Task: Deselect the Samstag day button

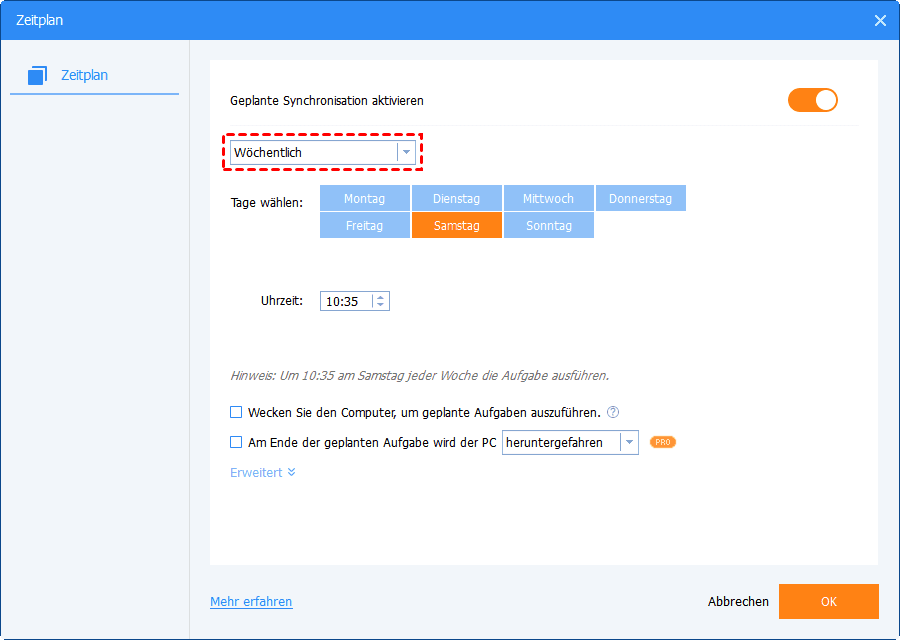Action: (x=456, y=226)
